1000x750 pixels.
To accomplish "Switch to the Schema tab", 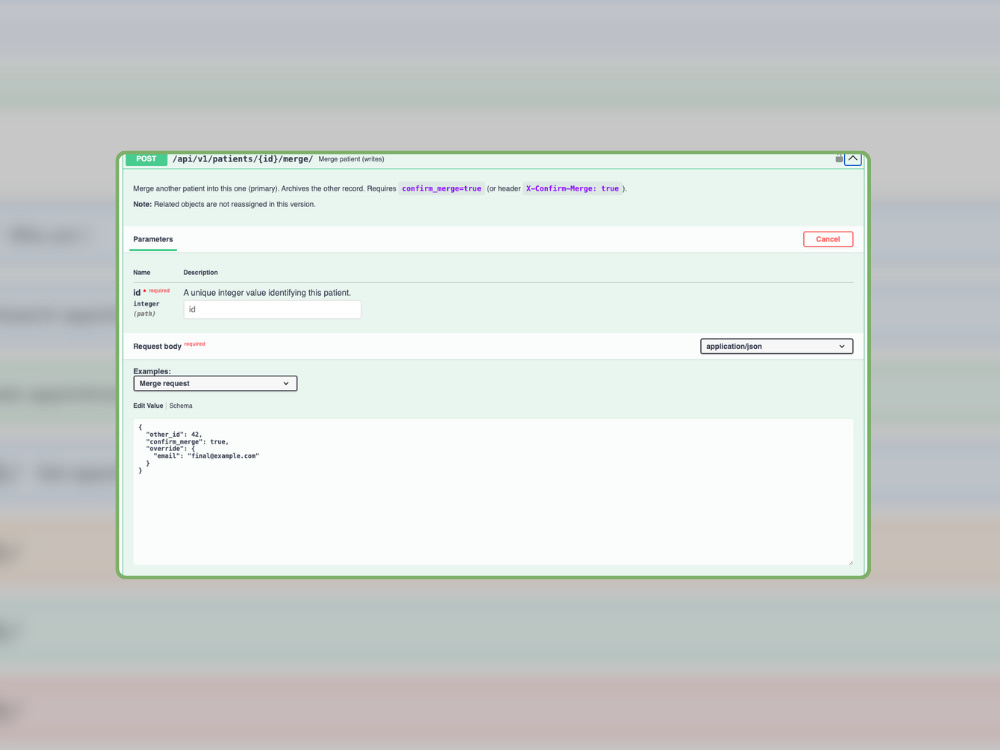I will 180,406.
